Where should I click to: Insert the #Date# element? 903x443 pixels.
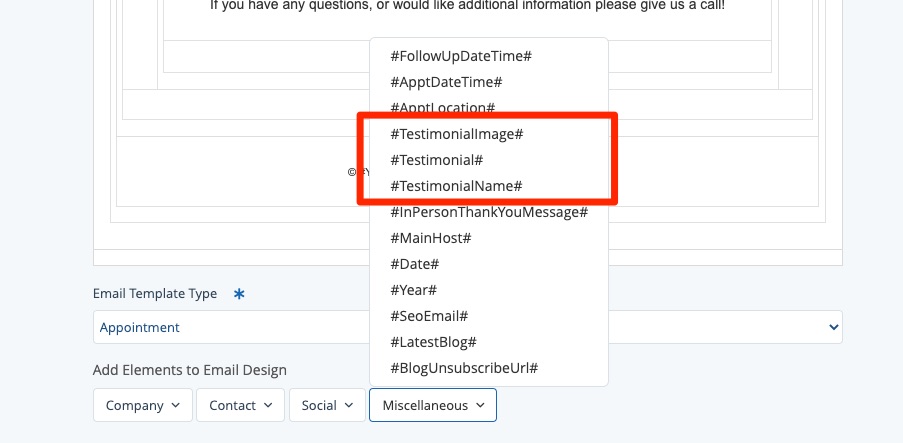tap(415, 264)
